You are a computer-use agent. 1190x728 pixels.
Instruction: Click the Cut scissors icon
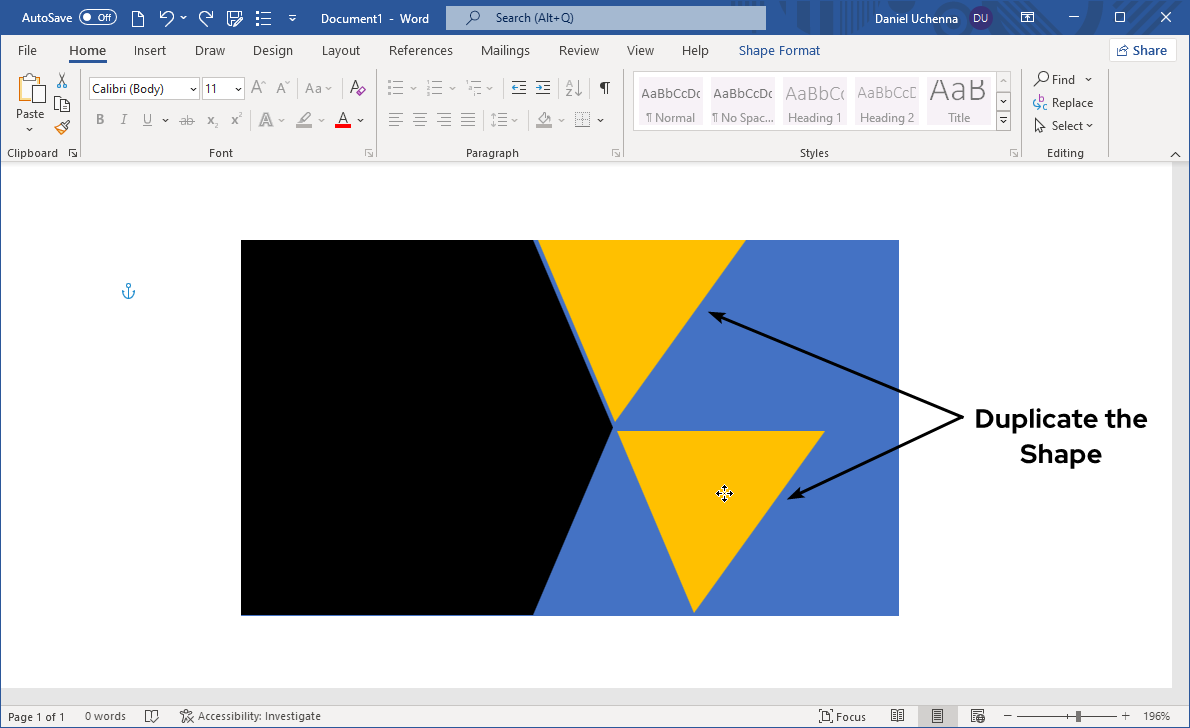[x=62, y=81]
